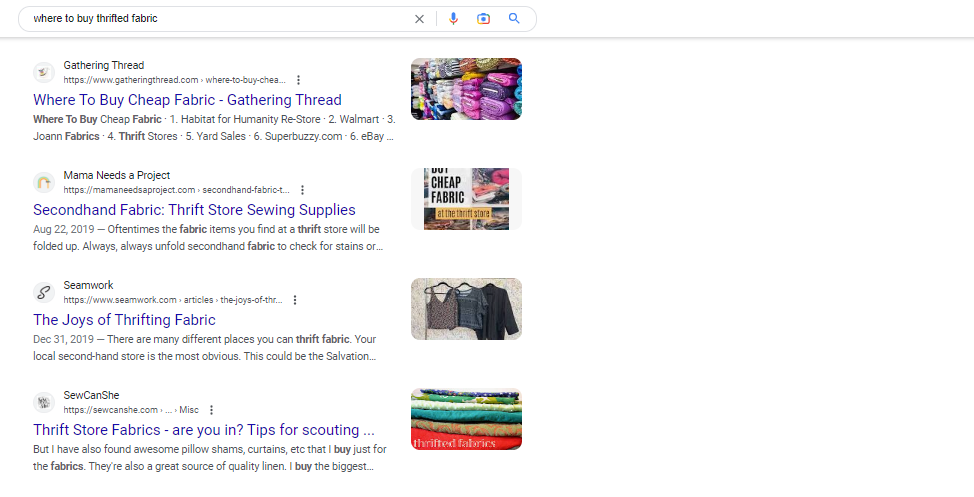The image size is (974, 497).
Task: Start voice search with the microphone icon
Action: [x=453, y=19]
